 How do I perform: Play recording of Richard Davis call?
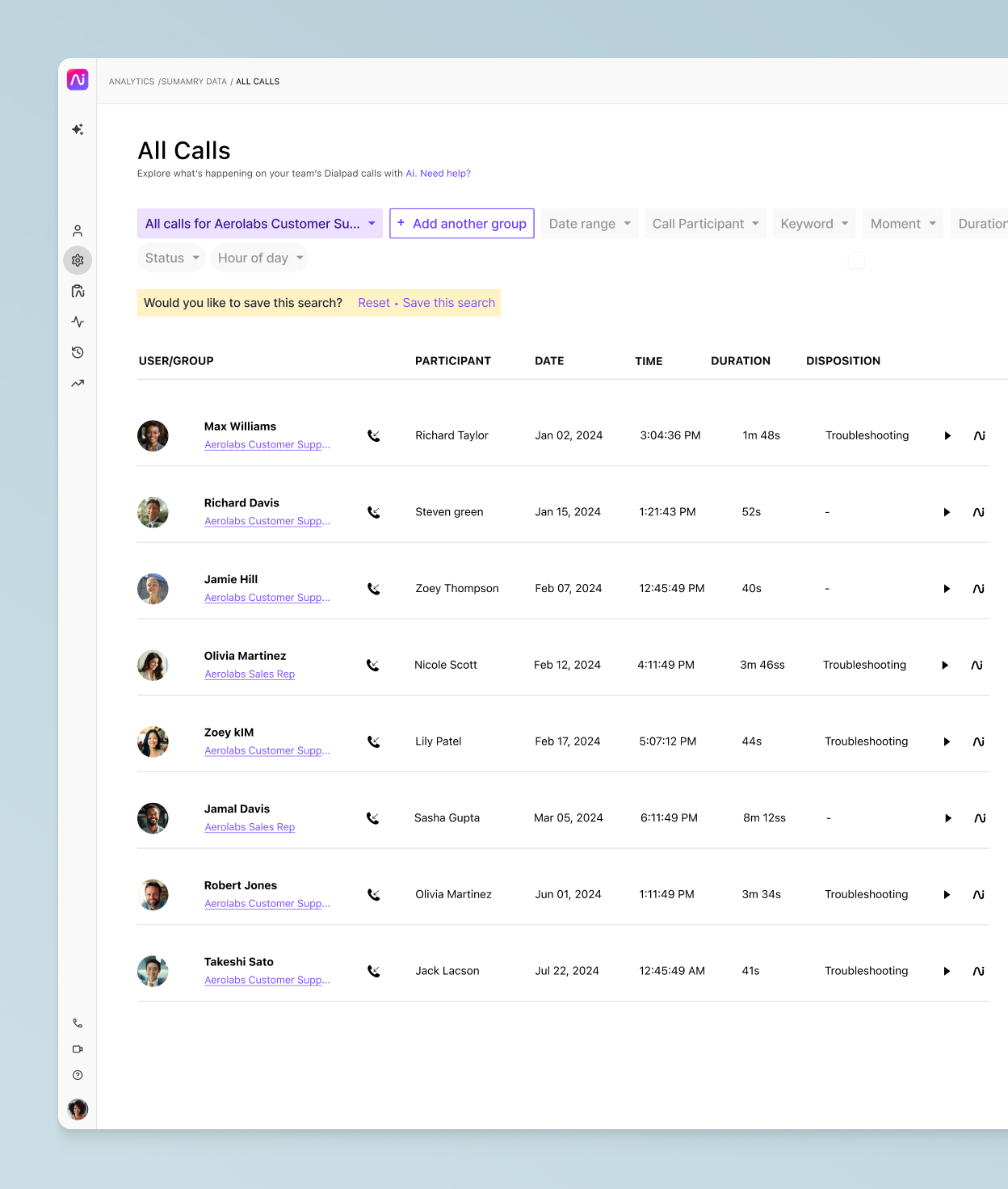(947, 512)
